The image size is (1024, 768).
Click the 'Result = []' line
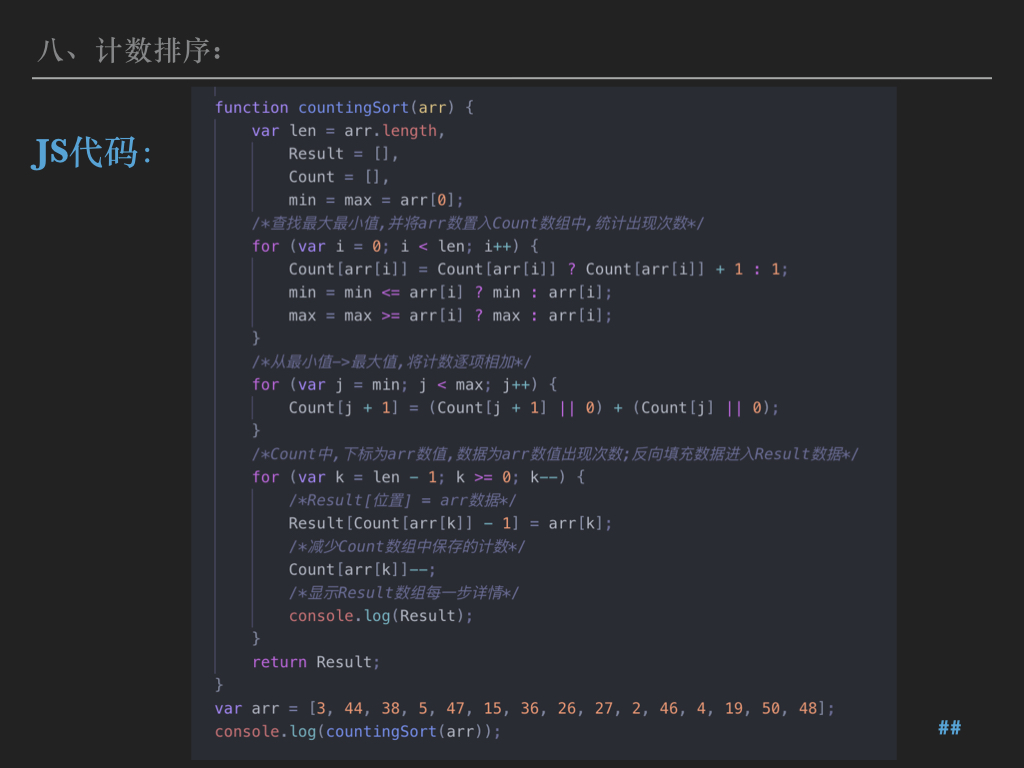click(x=344, y=153)
